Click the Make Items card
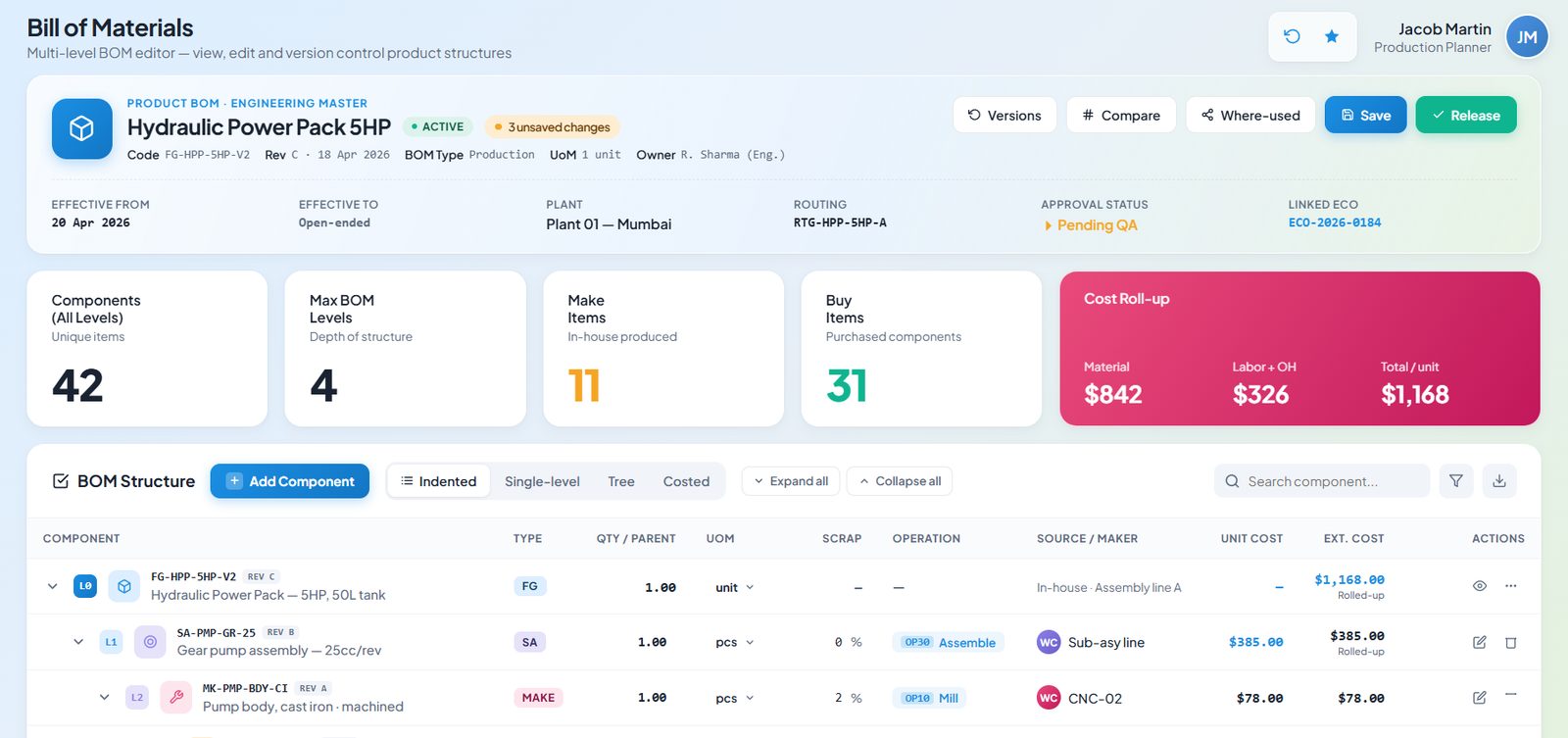The image size is (1568, 738). tap(663, 349)
